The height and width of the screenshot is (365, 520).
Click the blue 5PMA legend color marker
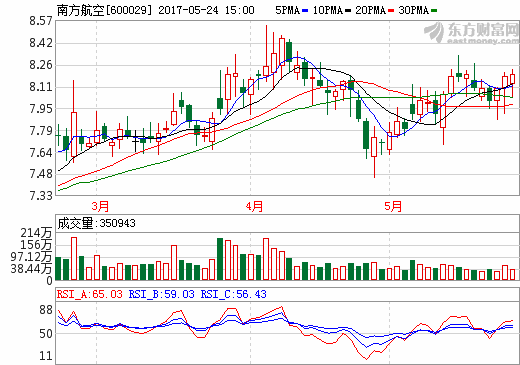coord(305,11)
